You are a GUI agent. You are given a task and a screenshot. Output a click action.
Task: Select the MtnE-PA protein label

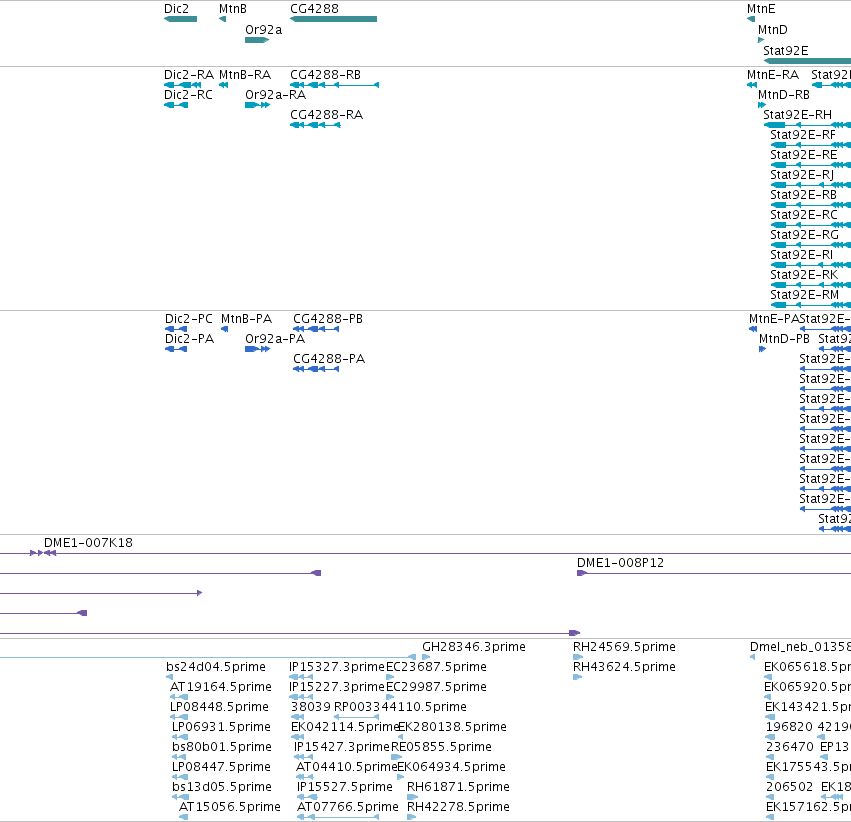tap(774, 318)
